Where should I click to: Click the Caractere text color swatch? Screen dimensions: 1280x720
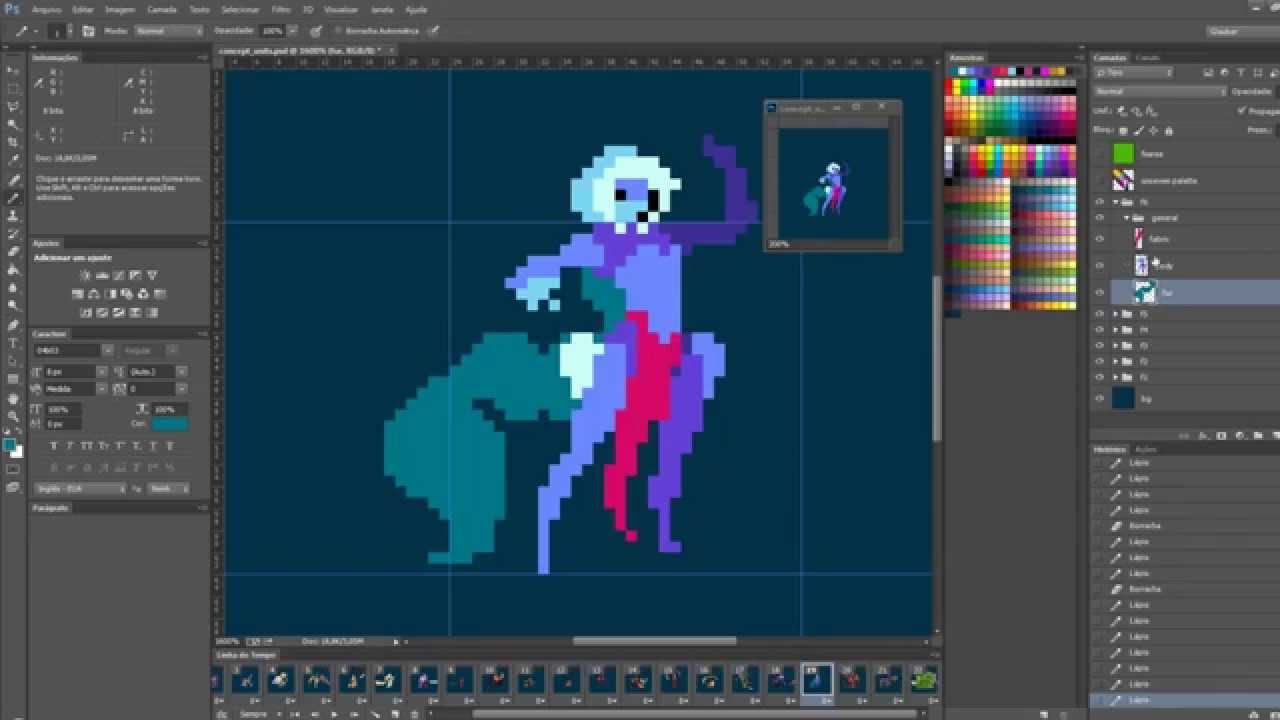point(169,424)
